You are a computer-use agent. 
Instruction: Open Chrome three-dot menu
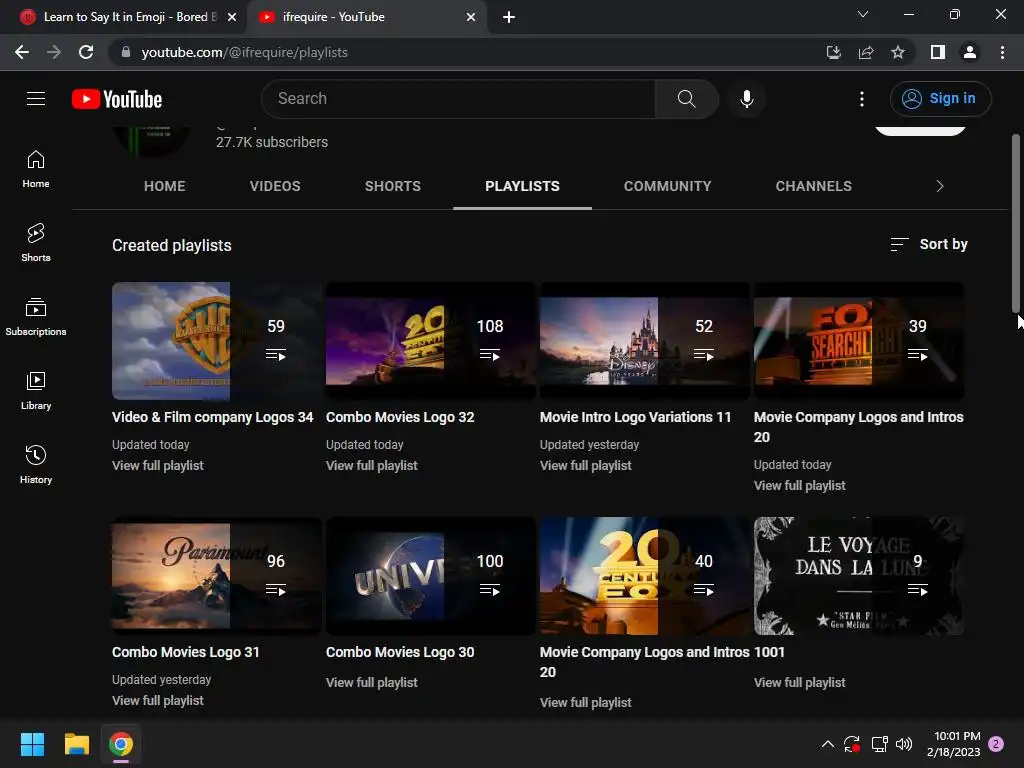coord(1002,52)
